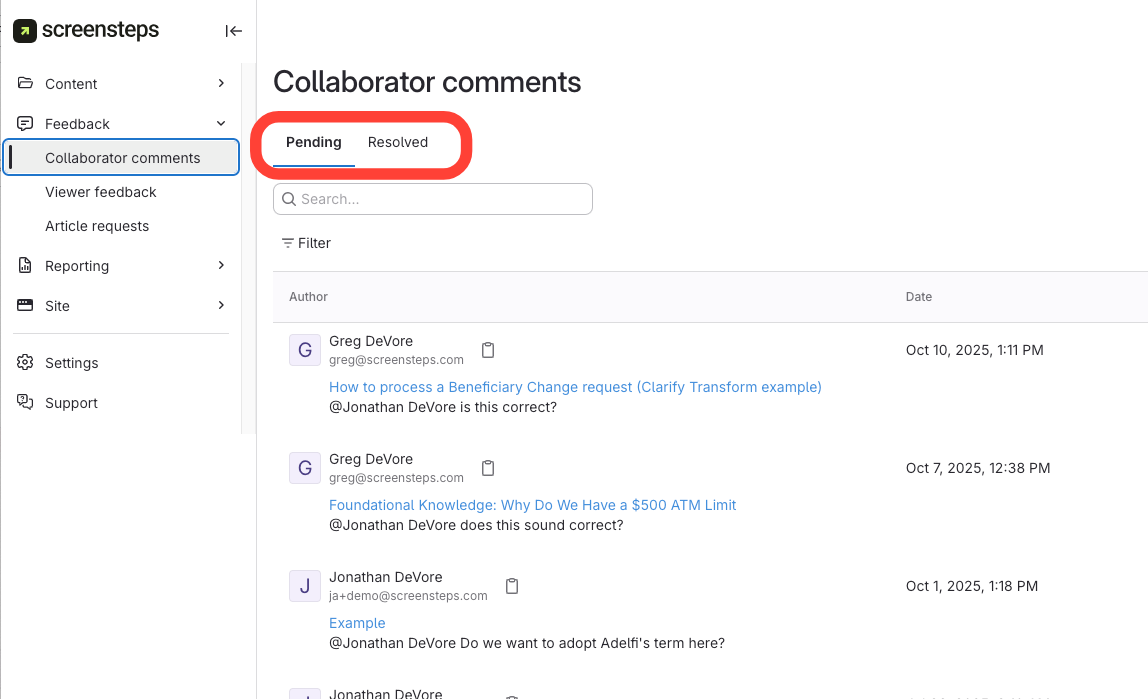Collapse the Feedback section chevron
This screenshot has height=699, width=1148.
221,124
